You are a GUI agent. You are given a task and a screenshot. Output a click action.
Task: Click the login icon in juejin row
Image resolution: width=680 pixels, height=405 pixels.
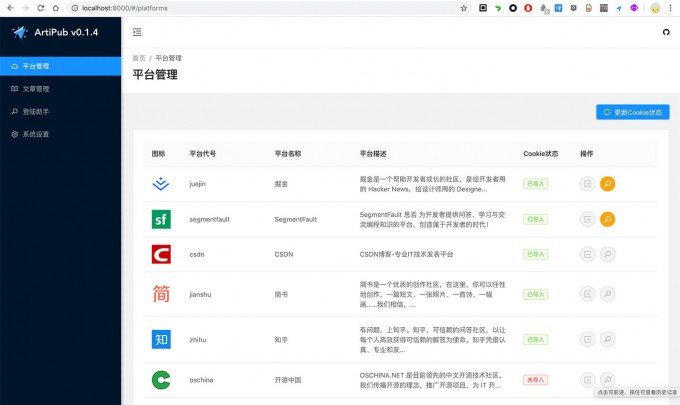(588, 184)
